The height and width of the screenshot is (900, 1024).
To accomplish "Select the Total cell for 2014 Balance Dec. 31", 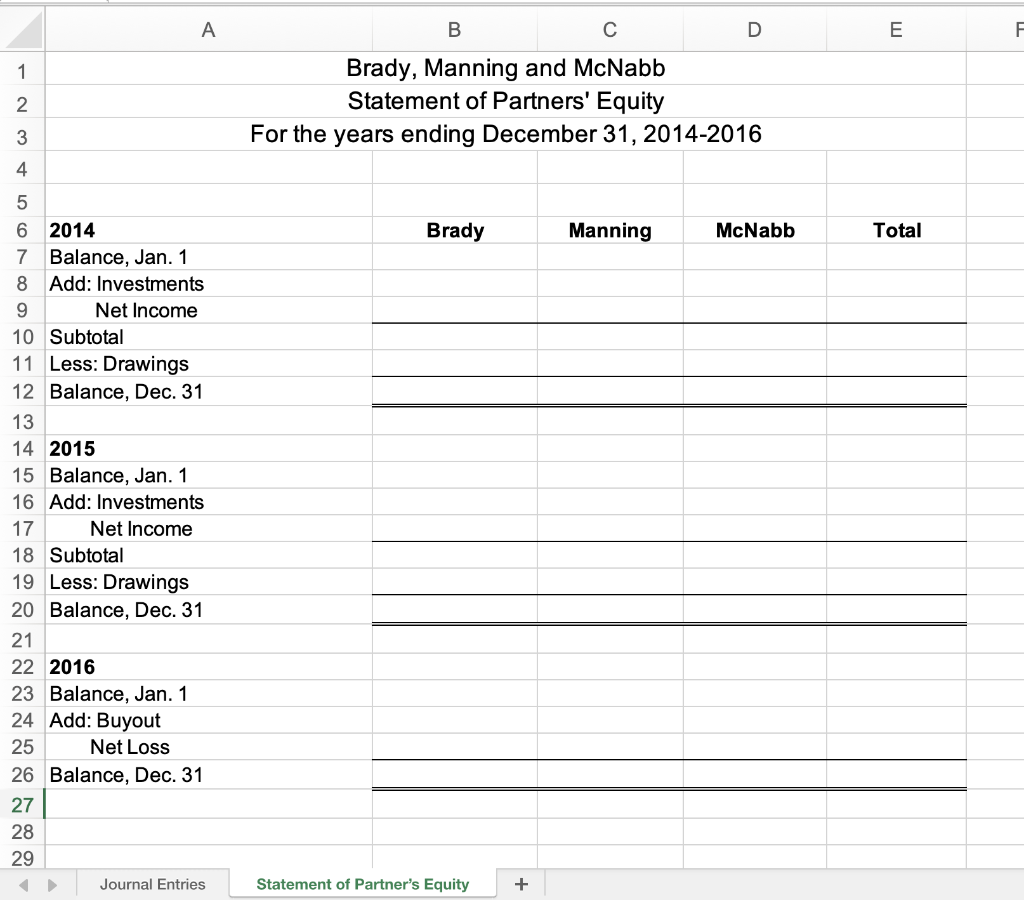I will 896,391.
